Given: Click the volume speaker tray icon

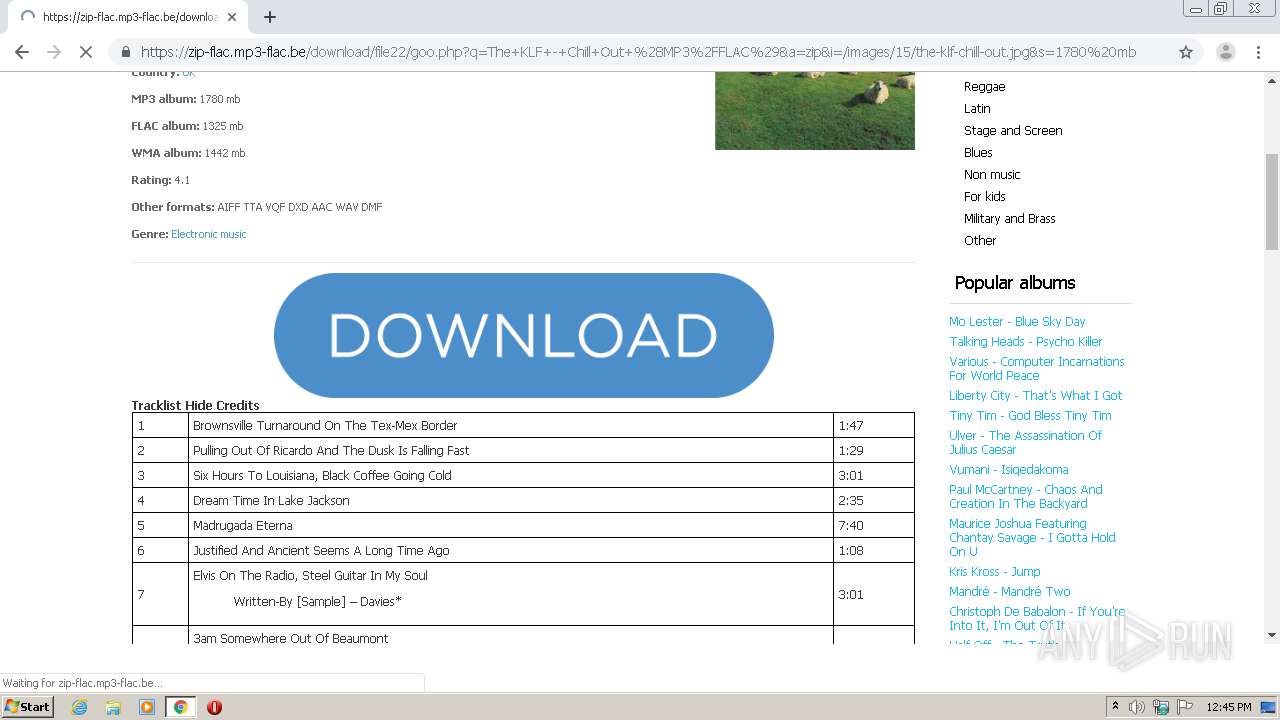Looking at the screenshot, I should point(1137,707).
